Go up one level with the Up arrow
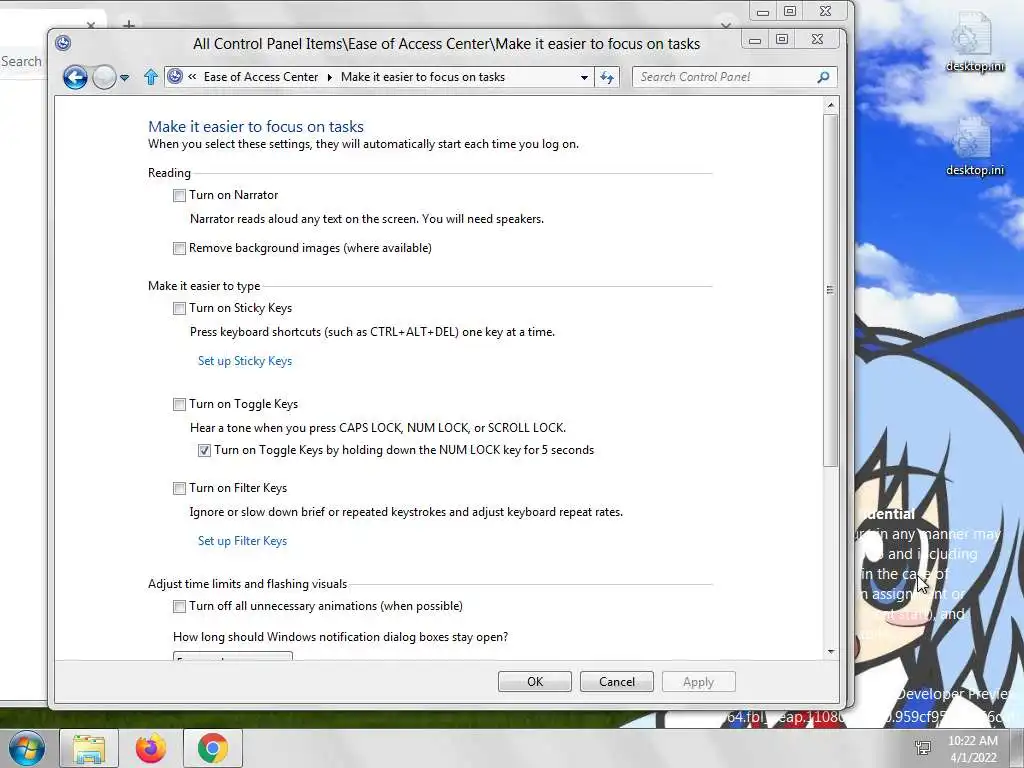The width and height of the screenshot is (1024, 768). pyautogui.click(x=151, y=77)
